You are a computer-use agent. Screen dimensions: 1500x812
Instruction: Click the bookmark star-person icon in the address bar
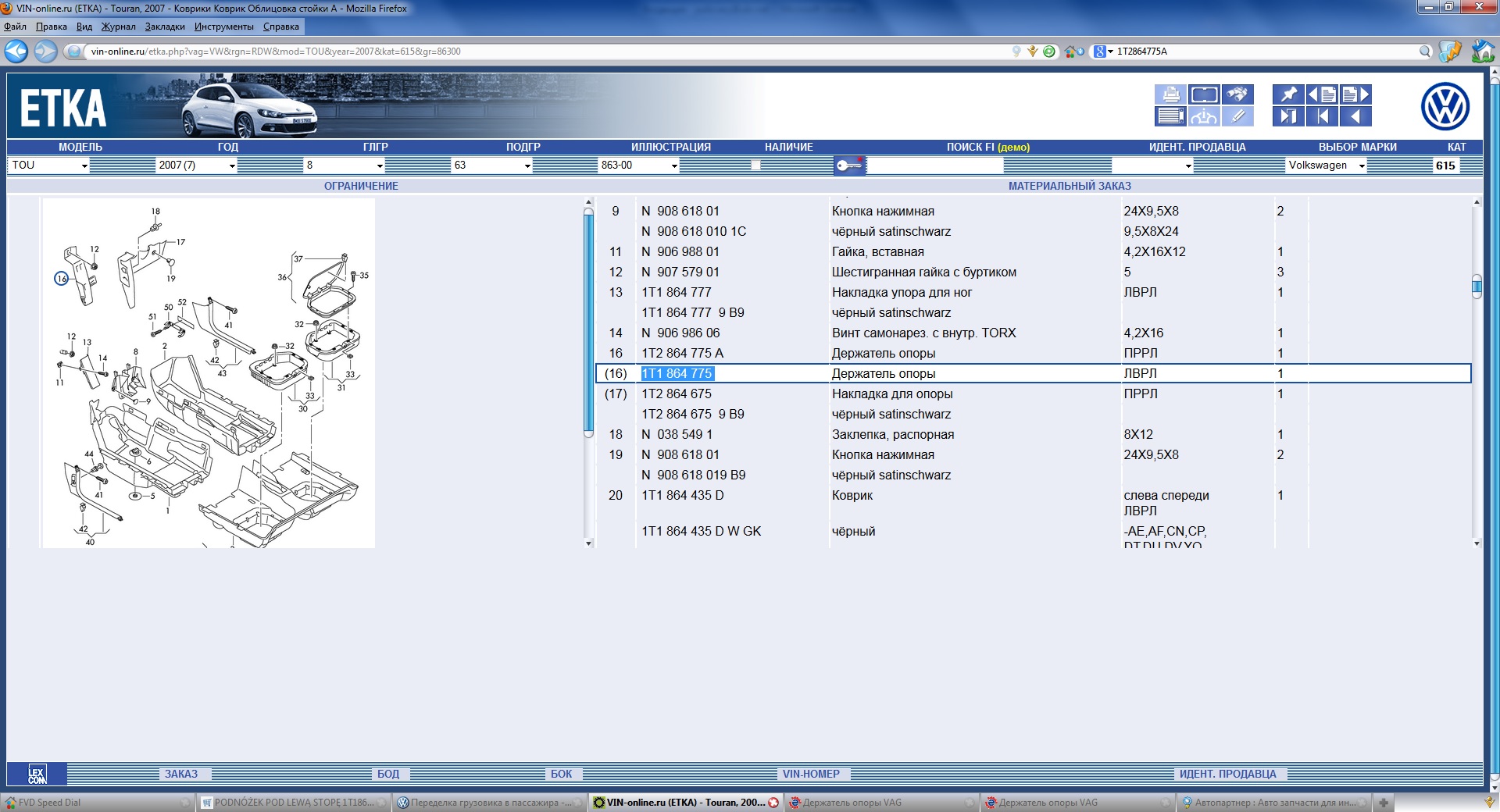click(x=1033, y=52)
